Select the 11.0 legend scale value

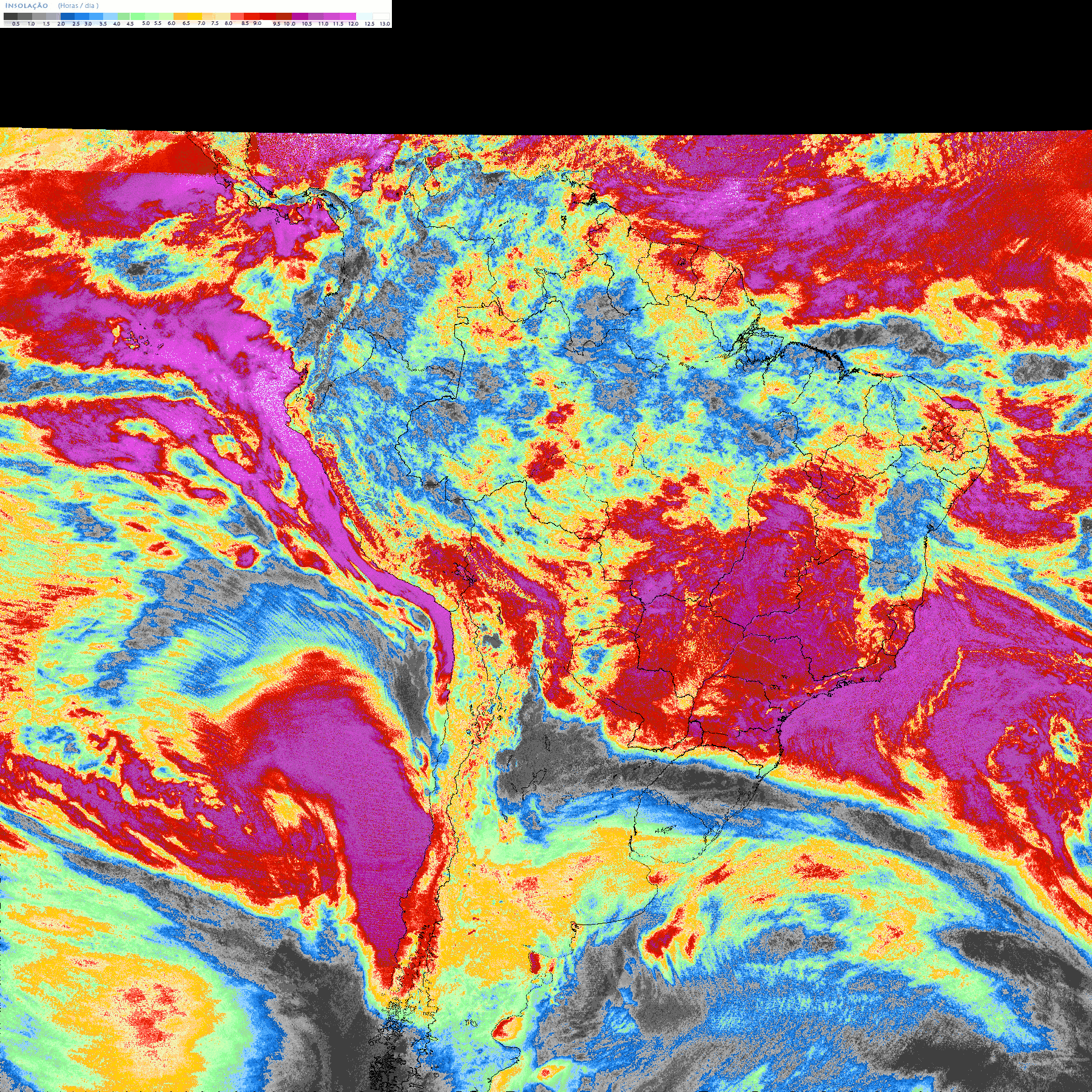[x=323, y=24]
